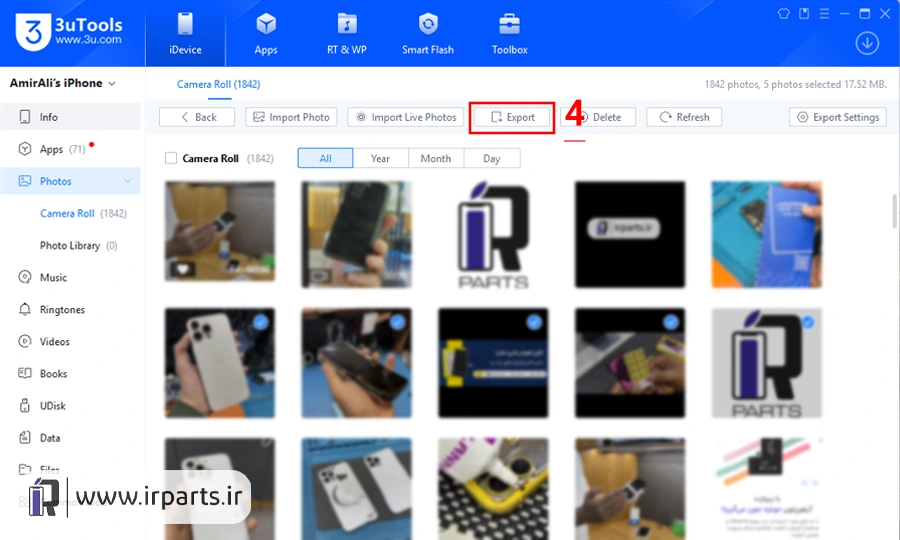Click the Delete button
Screen dimensions: 900x540
click(599, 117)
